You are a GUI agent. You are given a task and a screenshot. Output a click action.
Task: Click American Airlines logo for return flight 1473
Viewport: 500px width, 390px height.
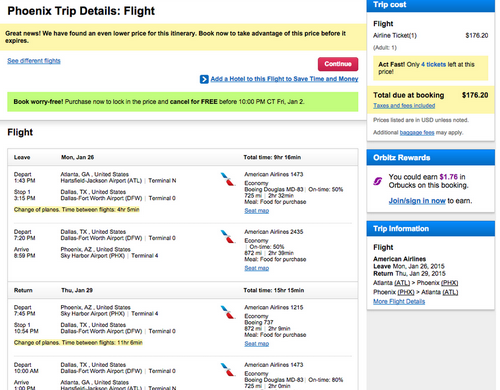[x=228, y=369]
